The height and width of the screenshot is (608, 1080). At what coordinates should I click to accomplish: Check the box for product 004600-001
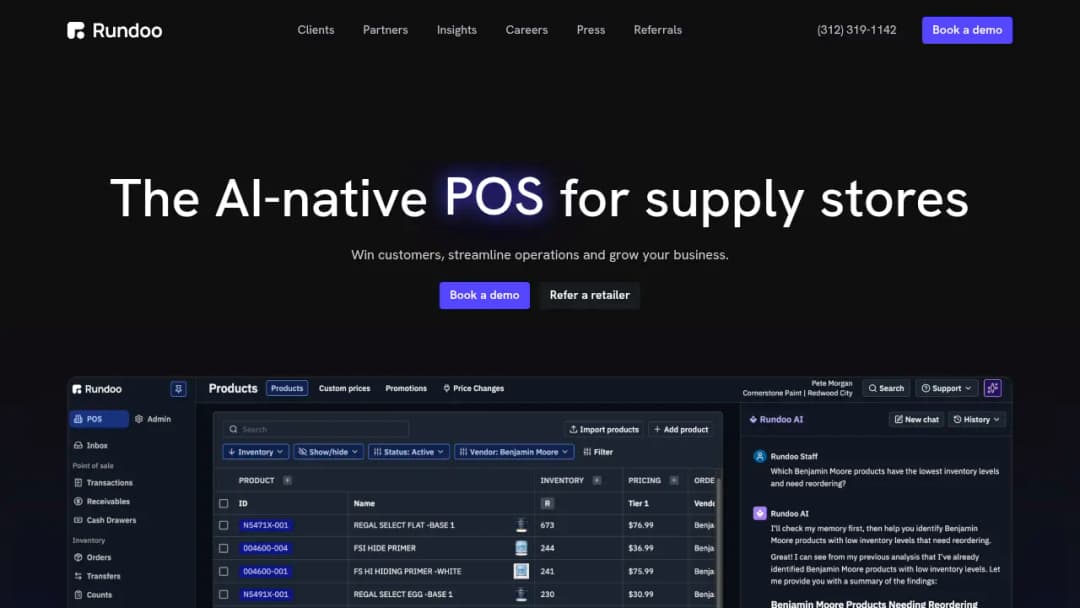pos(223,572)
